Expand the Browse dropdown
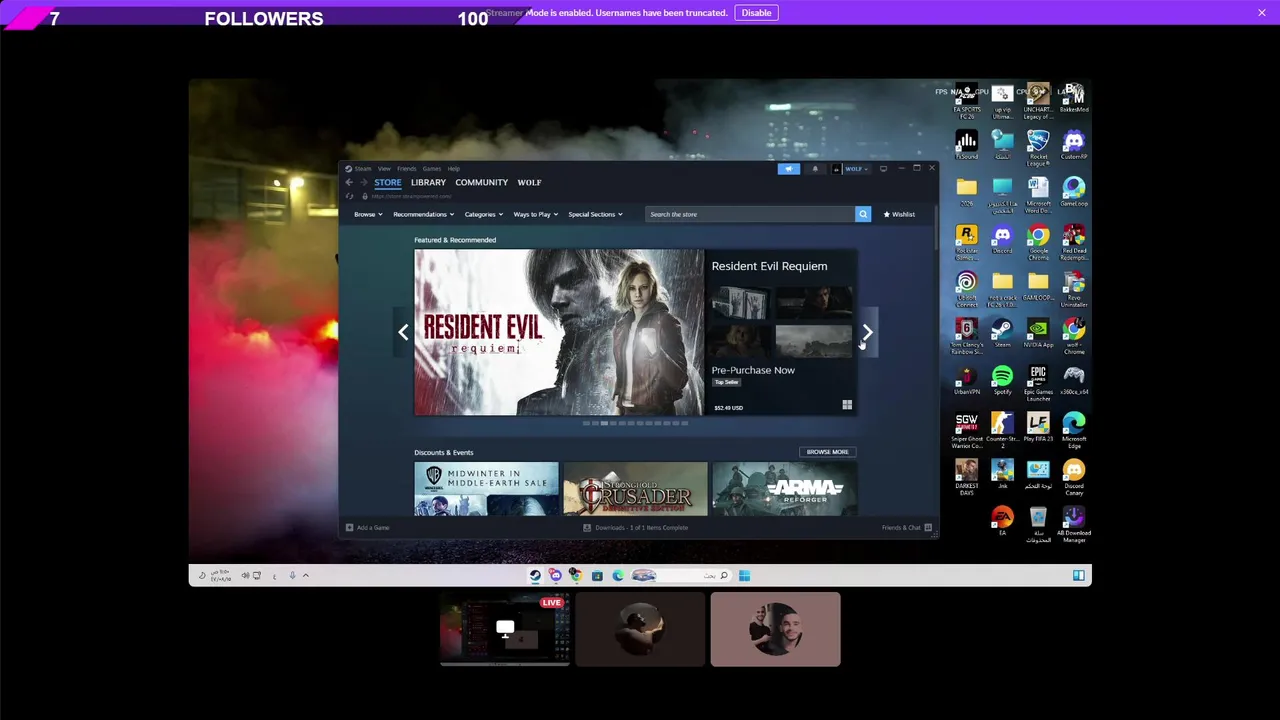Screen dimensions: 1280x720 (x=368, y=214)
